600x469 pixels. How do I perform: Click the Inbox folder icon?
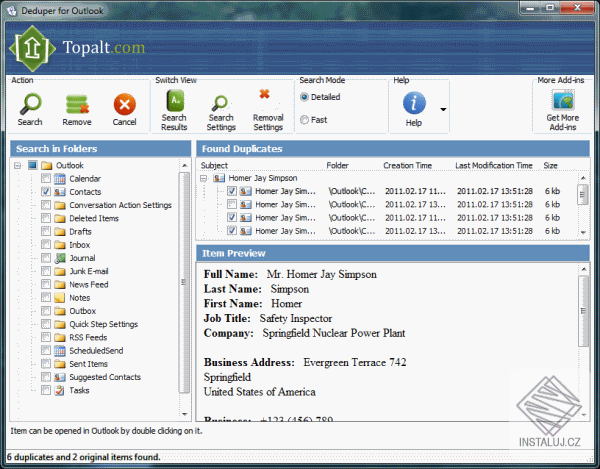click(59, 244)
